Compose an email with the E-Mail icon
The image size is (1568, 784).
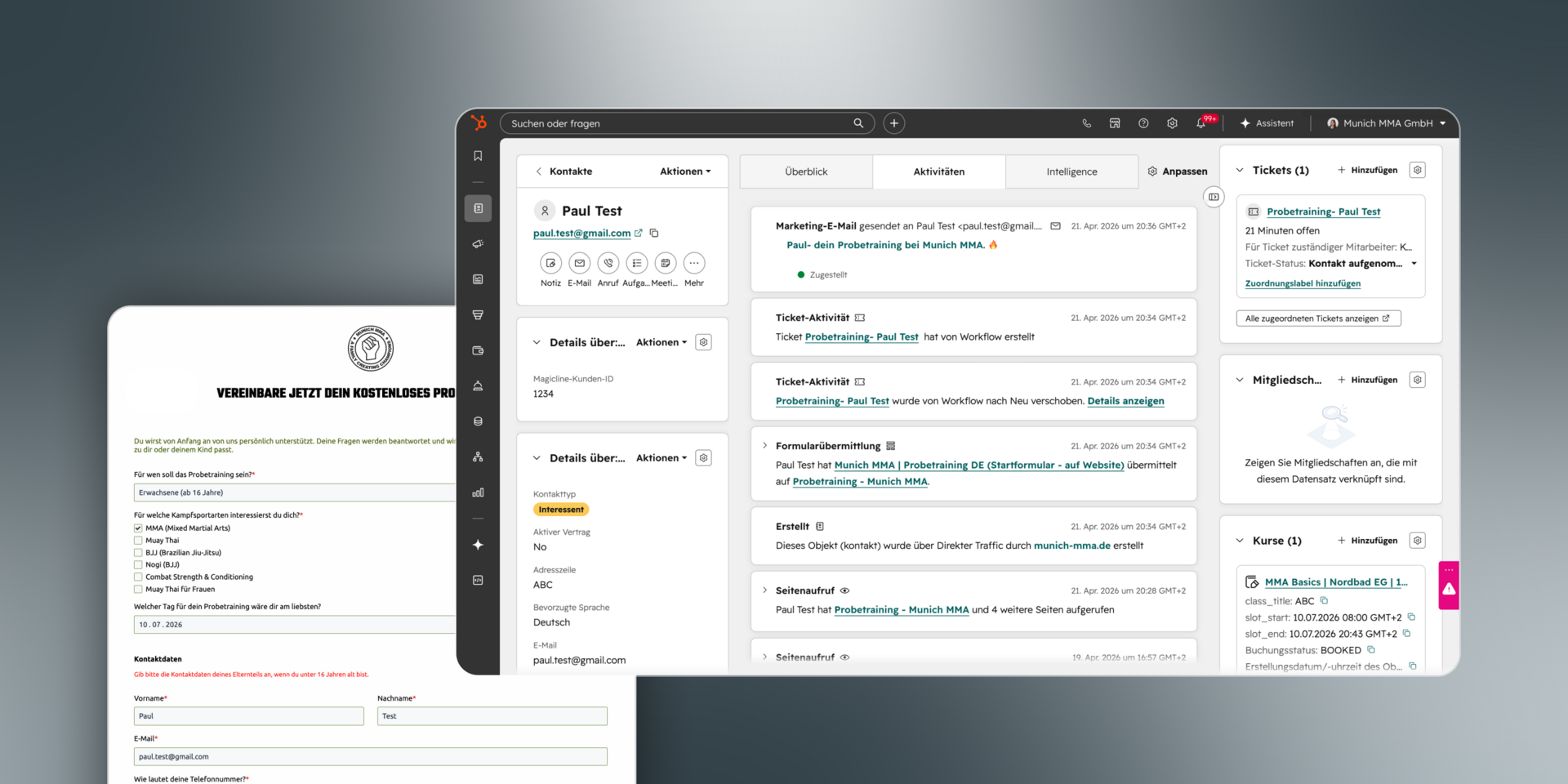tap(579, 263)
